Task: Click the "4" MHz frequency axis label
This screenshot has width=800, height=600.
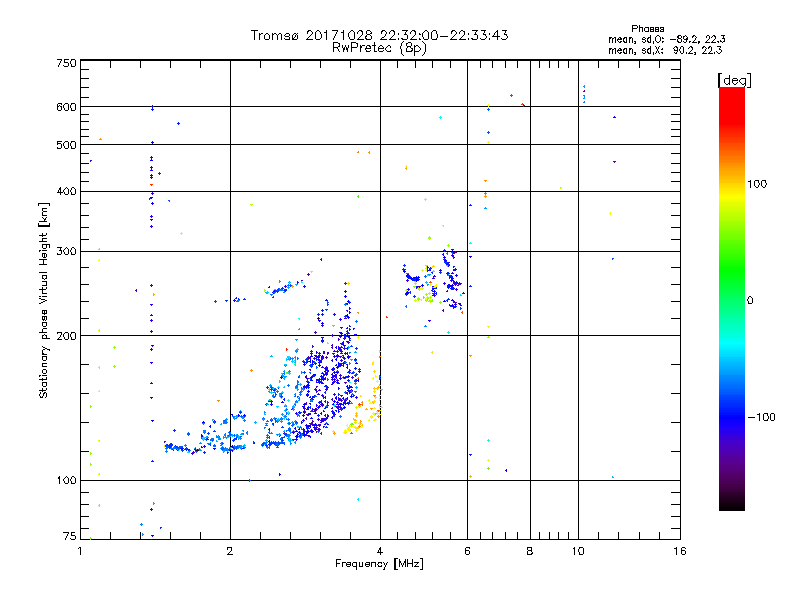Action: [x=380, y=551]
